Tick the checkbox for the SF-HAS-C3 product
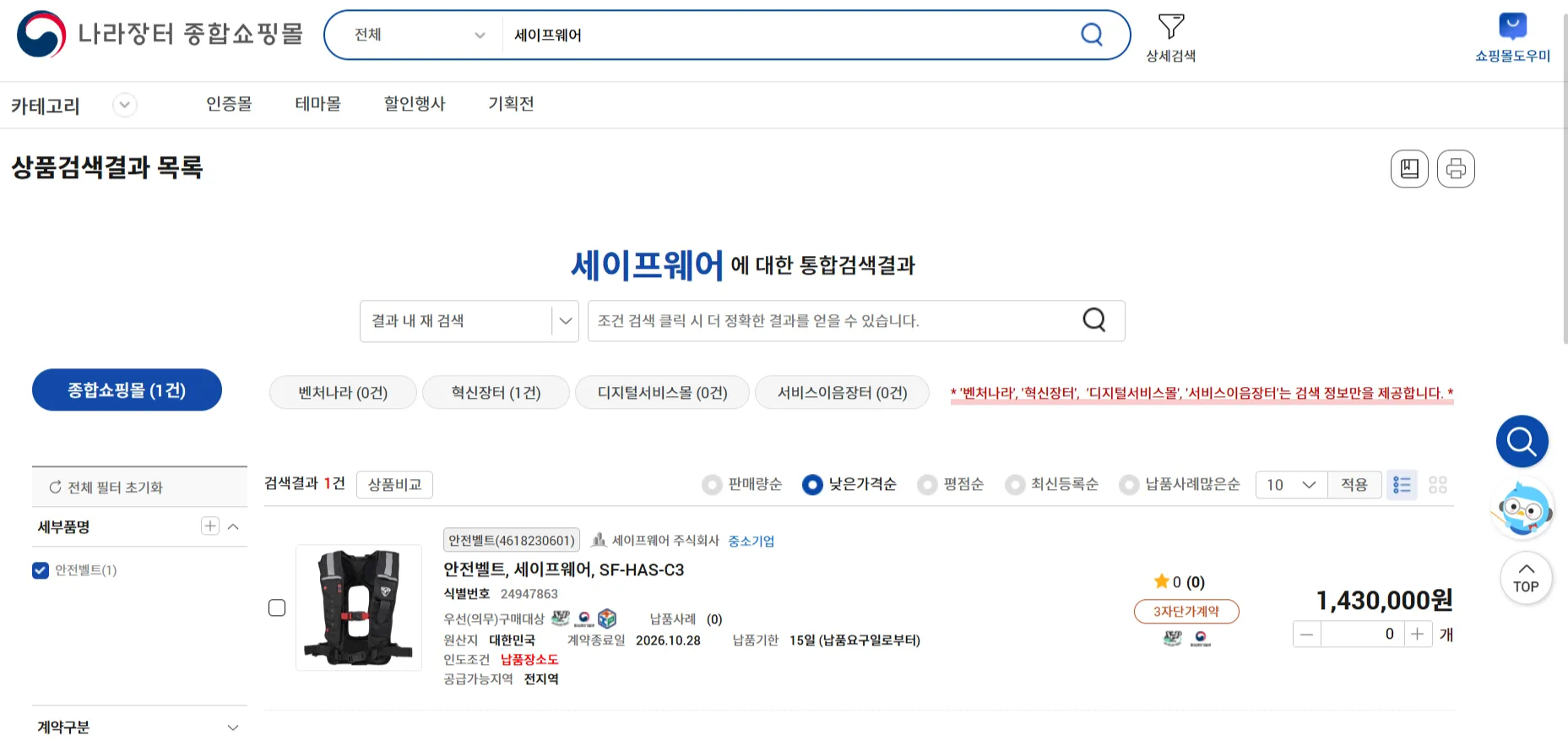 pyautogui.click(x=277, y=608)
